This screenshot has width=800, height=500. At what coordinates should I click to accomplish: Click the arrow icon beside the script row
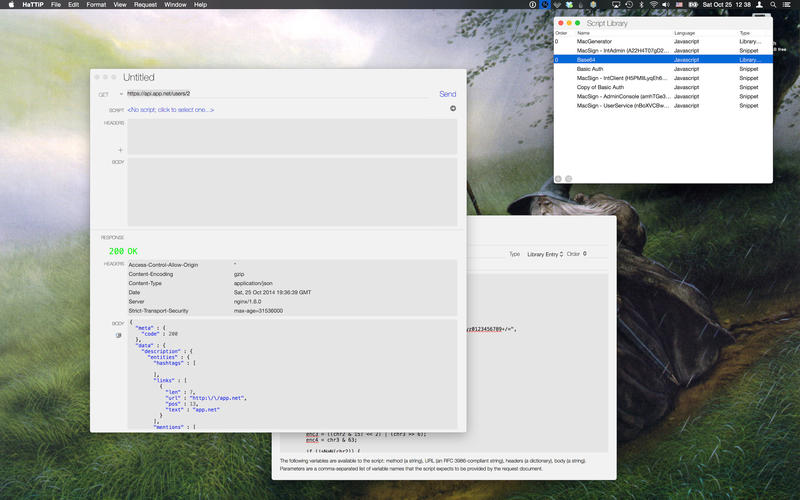[x=452, y=109]
